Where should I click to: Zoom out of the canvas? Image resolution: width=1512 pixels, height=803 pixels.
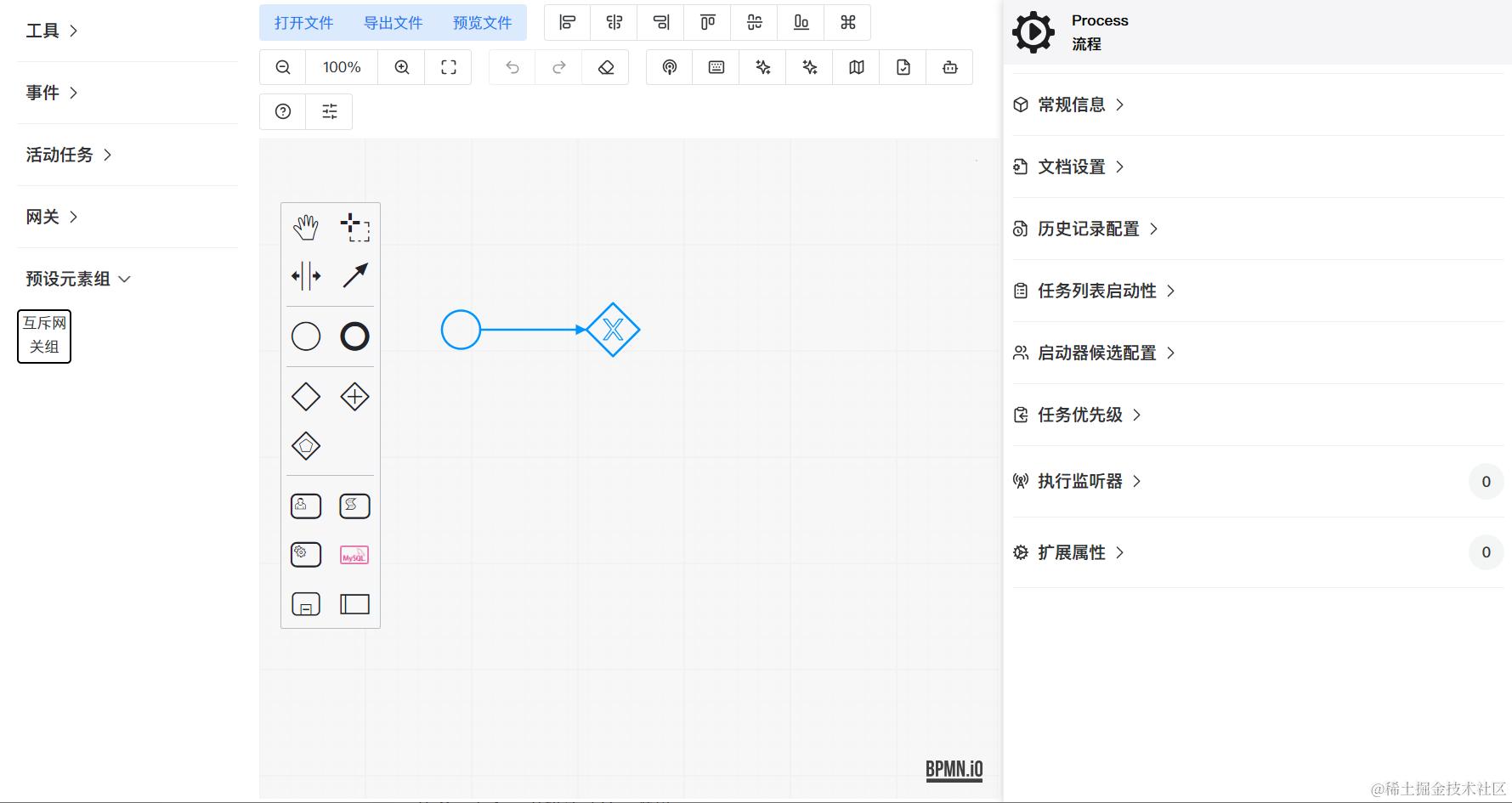tap(283, 67)
